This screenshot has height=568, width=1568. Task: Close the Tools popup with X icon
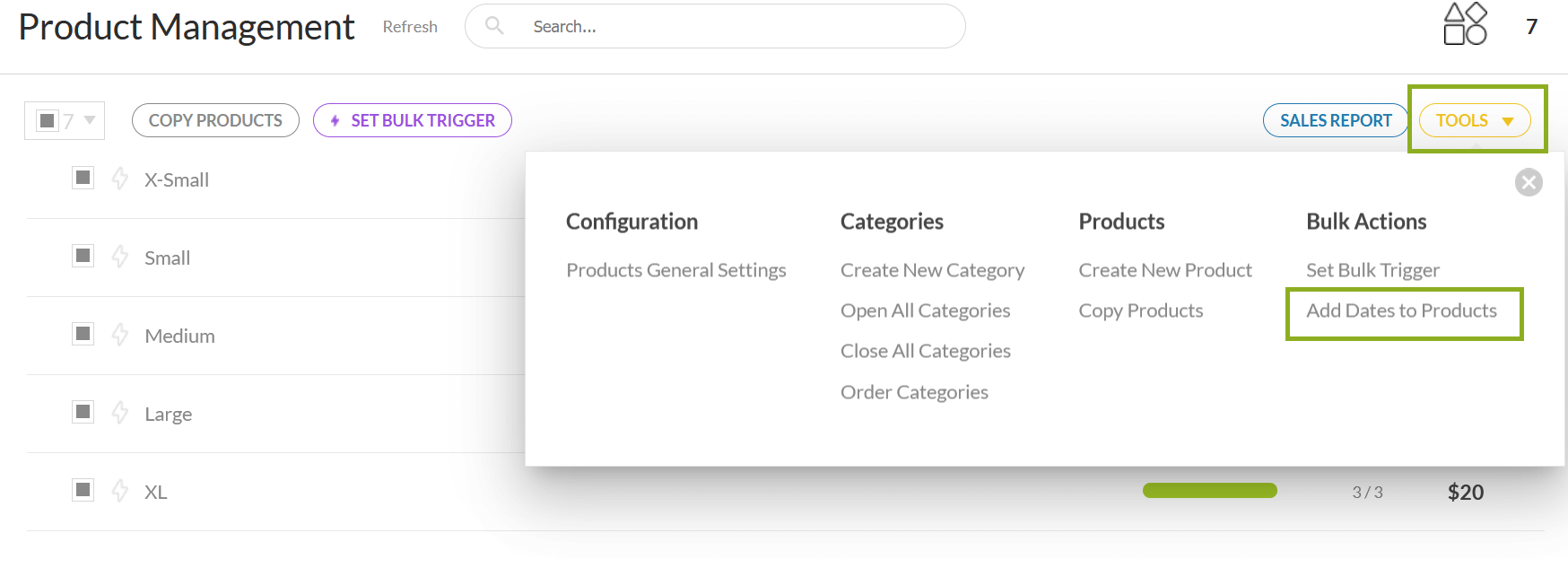coord(1529,182)
